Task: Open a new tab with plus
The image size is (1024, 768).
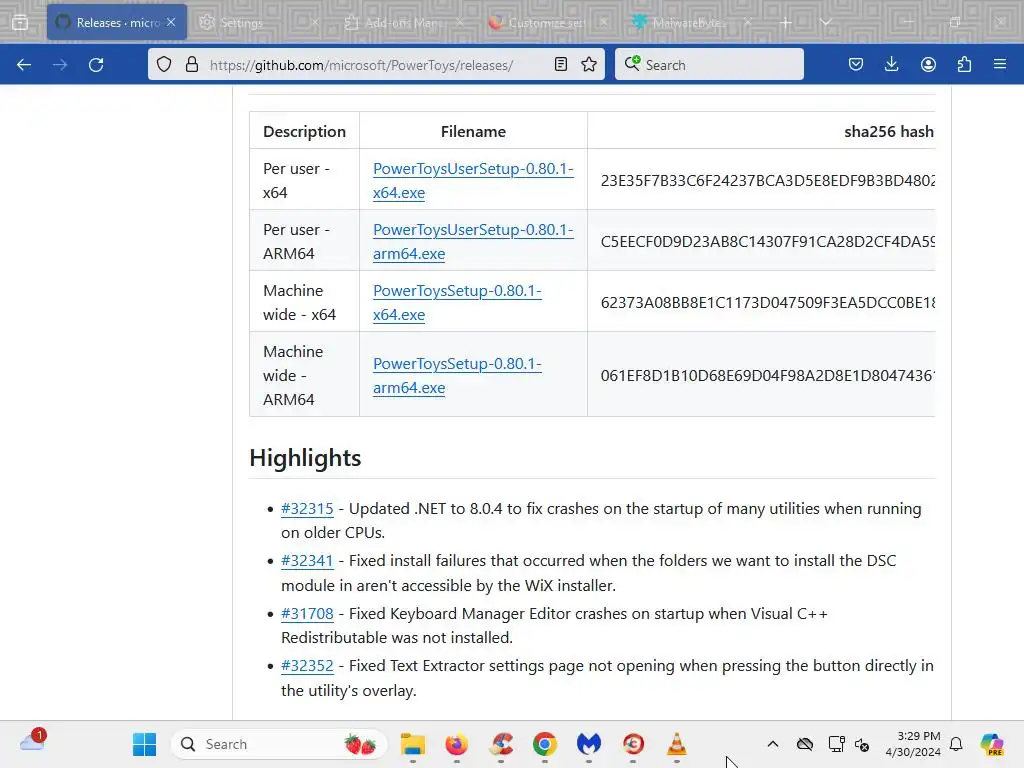Action: tap(786, 22)
